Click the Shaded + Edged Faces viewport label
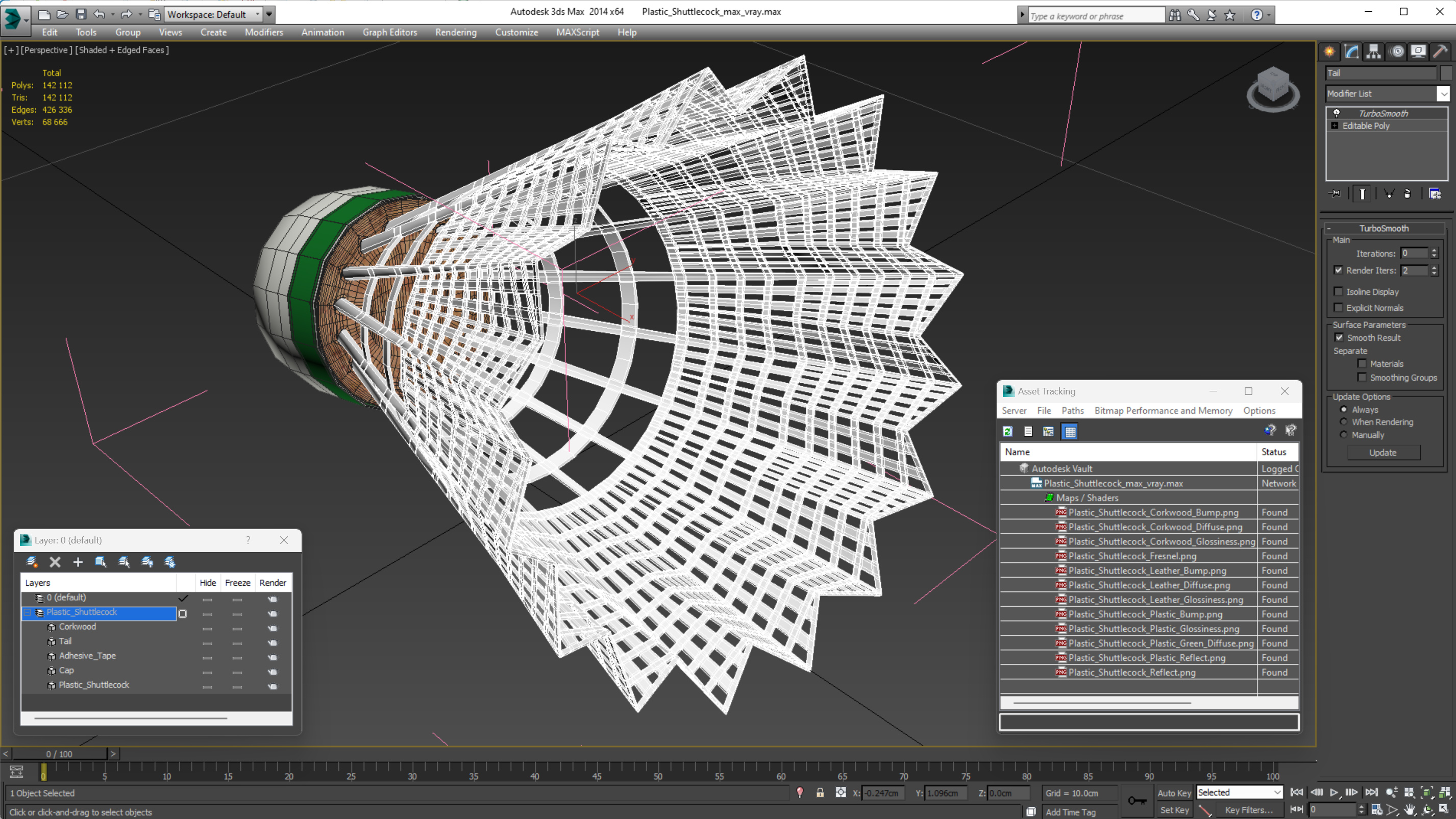The image size is (1456, 819). 122,49
